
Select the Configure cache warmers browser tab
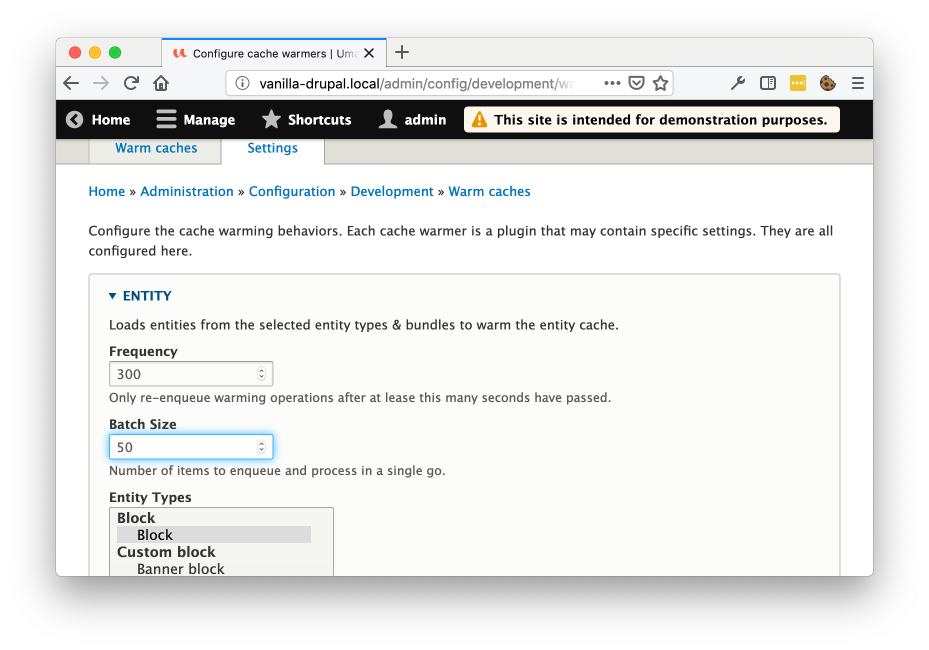tap(274, 53)
